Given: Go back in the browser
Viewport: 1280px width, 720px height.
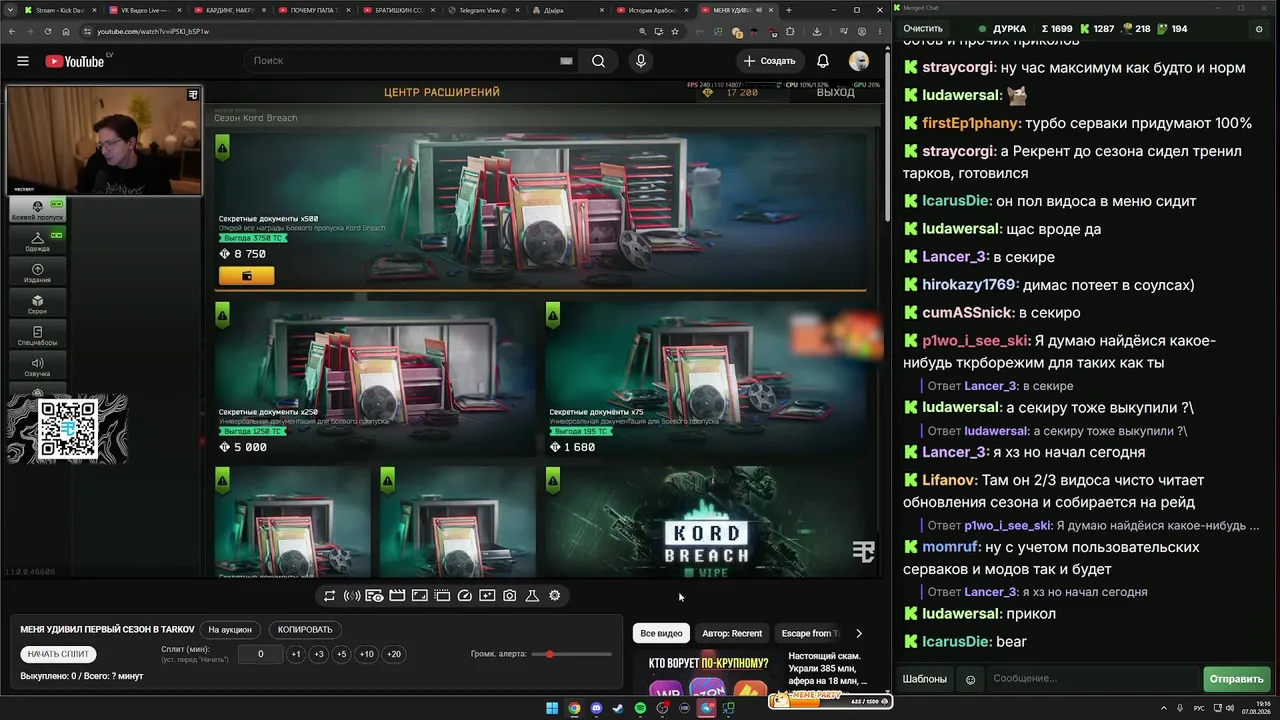Looking at the screenshot, I should [x=12, y=31].
